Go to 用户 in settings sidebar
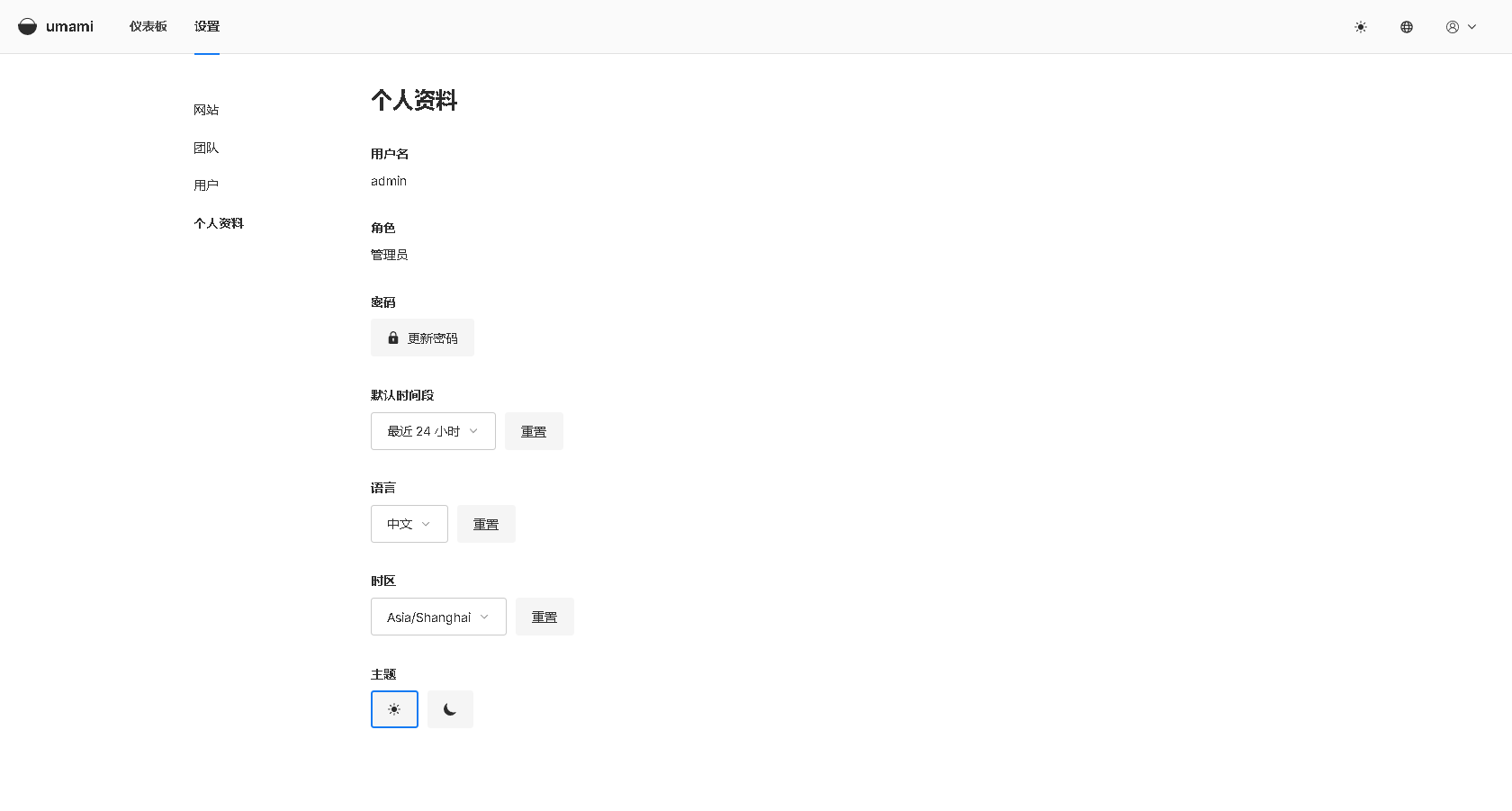Screen dimensions: 1512x811 pyautogui.click(x=206, y=185)
